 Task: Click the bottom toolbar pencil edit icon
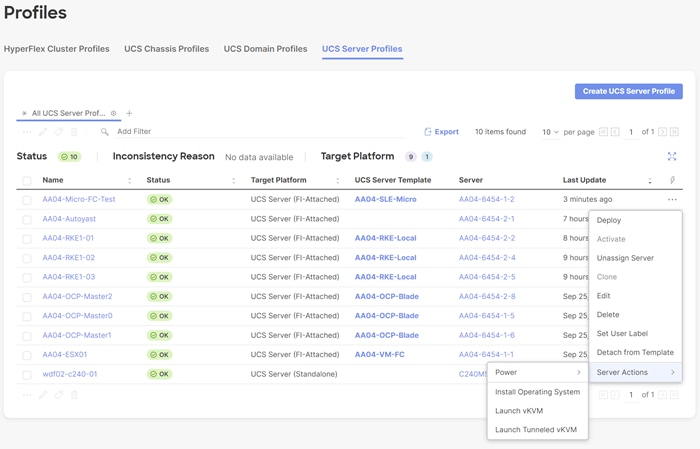43,395
